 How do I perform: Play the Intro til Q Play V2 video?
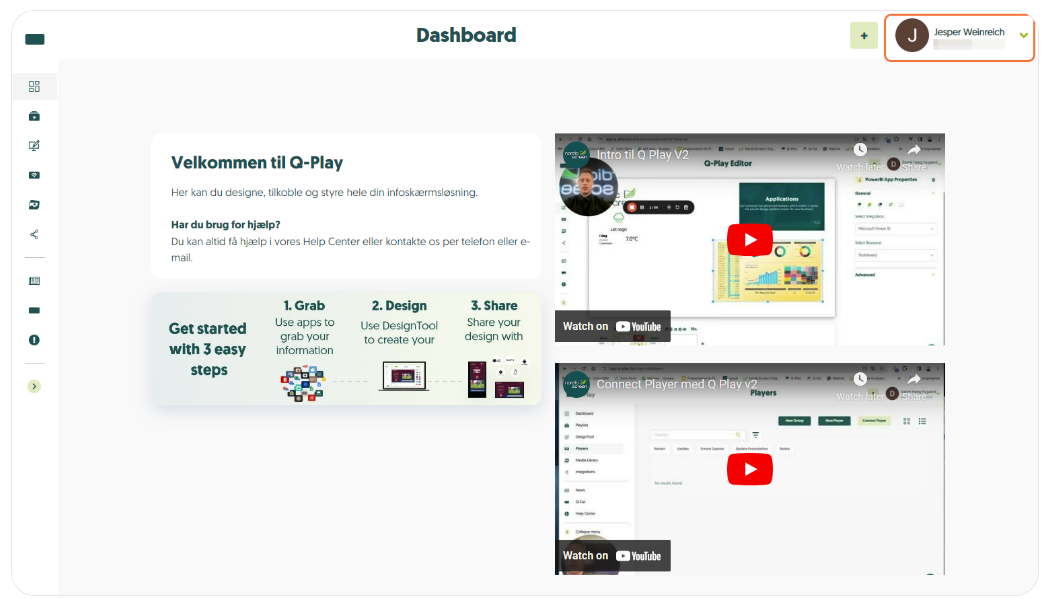coord(750,240)
